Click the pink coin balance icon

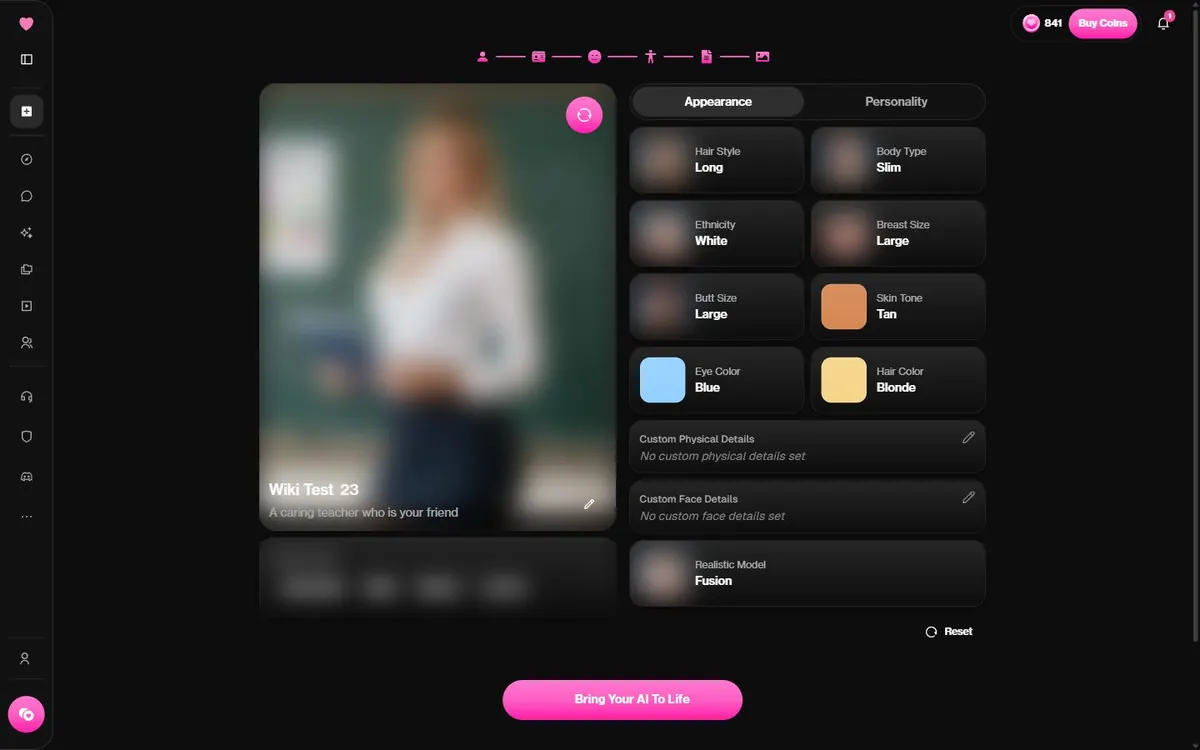1031,23
